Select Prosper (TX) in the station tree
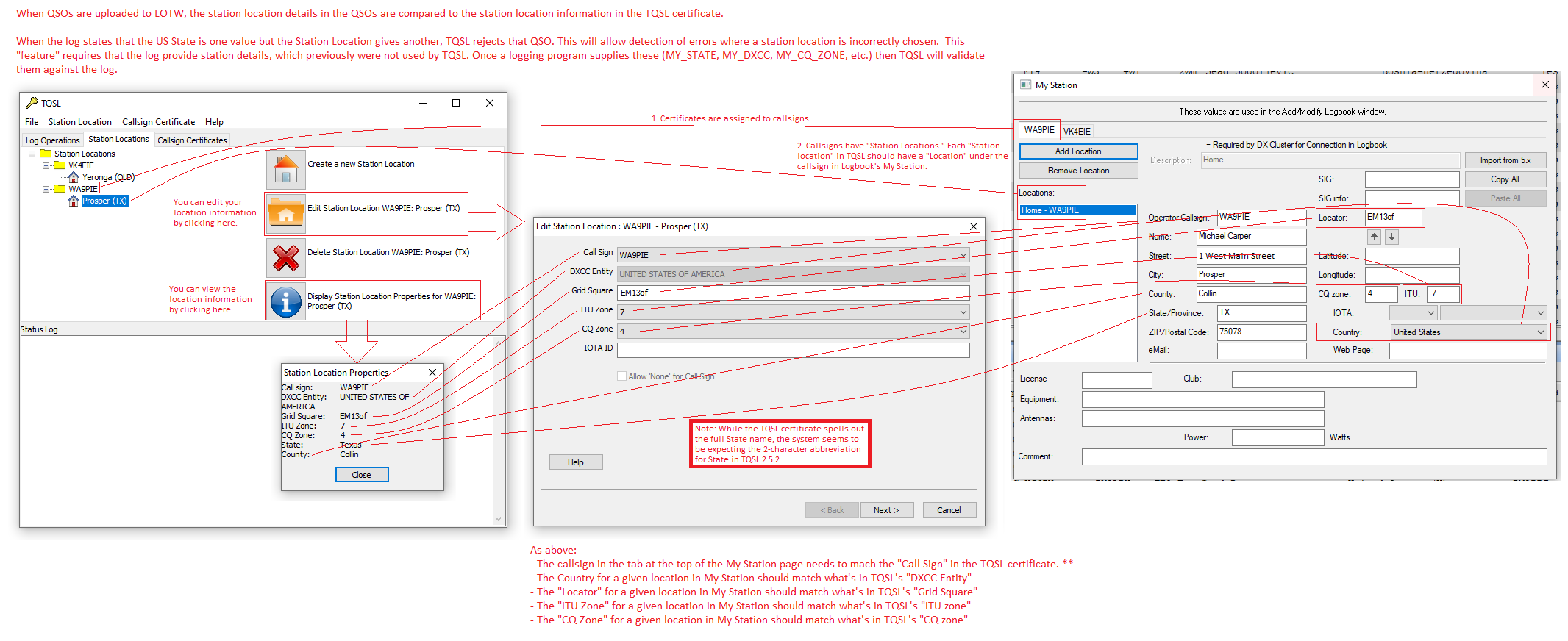Viewport: 1568px width, 641px height. pos(104,201)
